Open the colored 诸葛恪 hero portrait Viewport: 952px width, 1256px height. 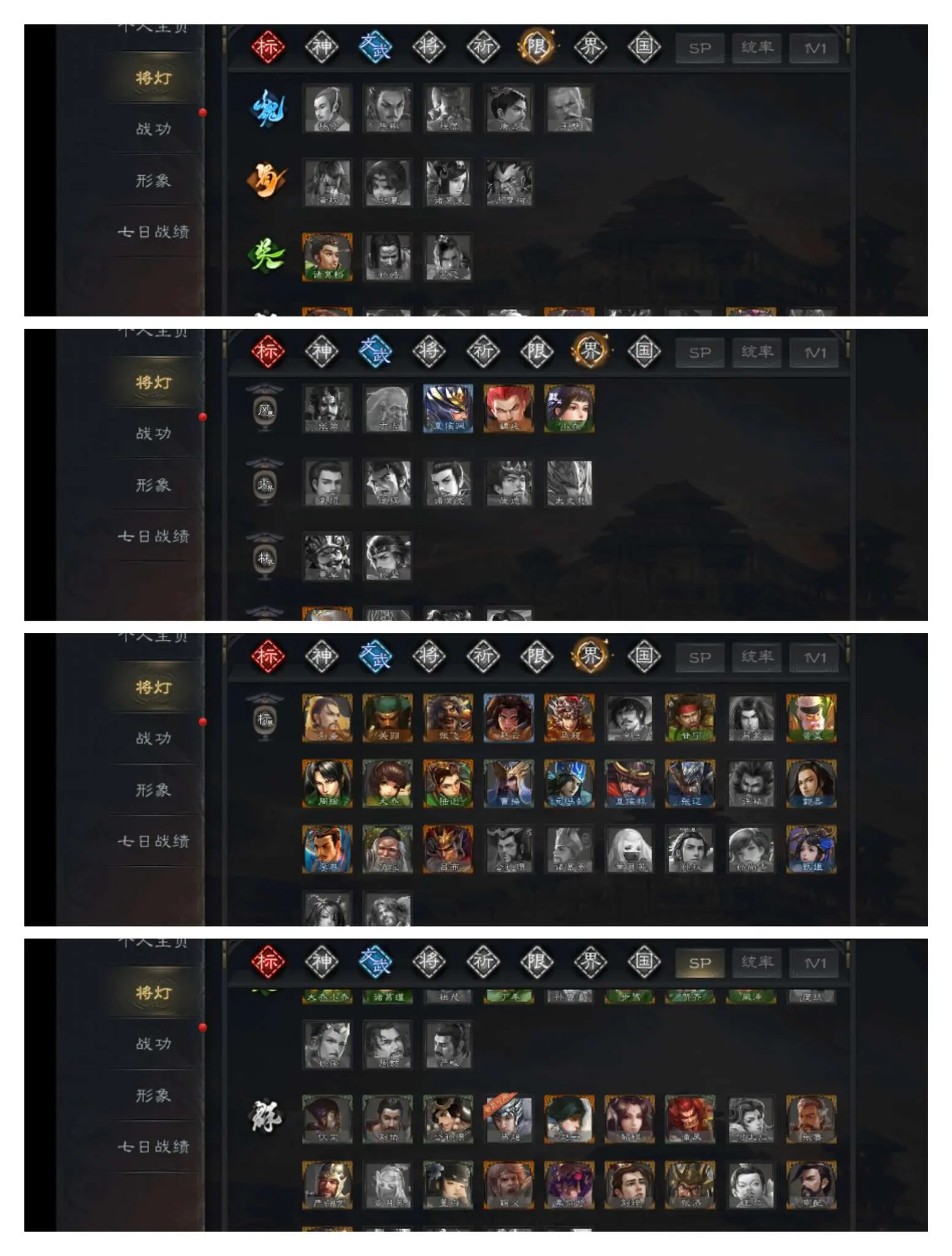327,256
